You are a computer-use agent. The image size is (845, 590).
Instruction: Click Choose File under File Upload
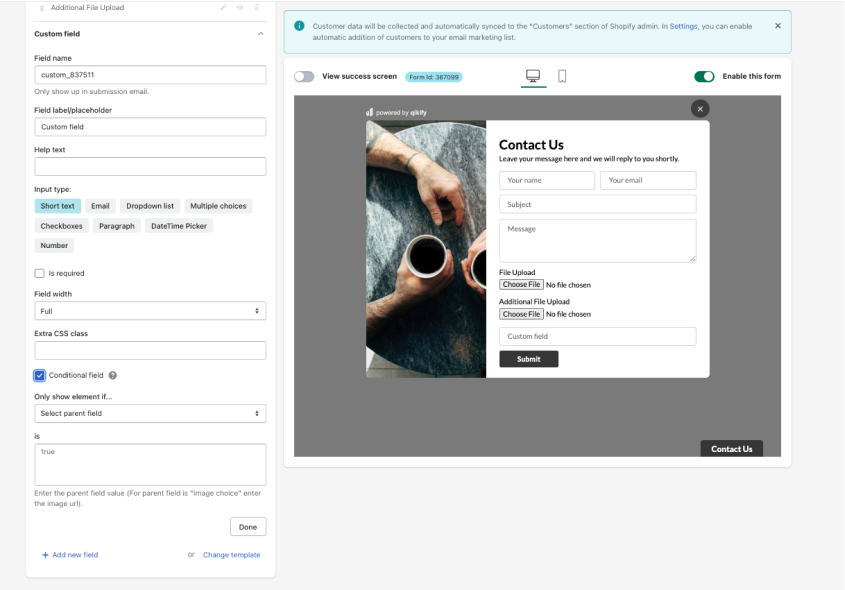coord(521,284)
